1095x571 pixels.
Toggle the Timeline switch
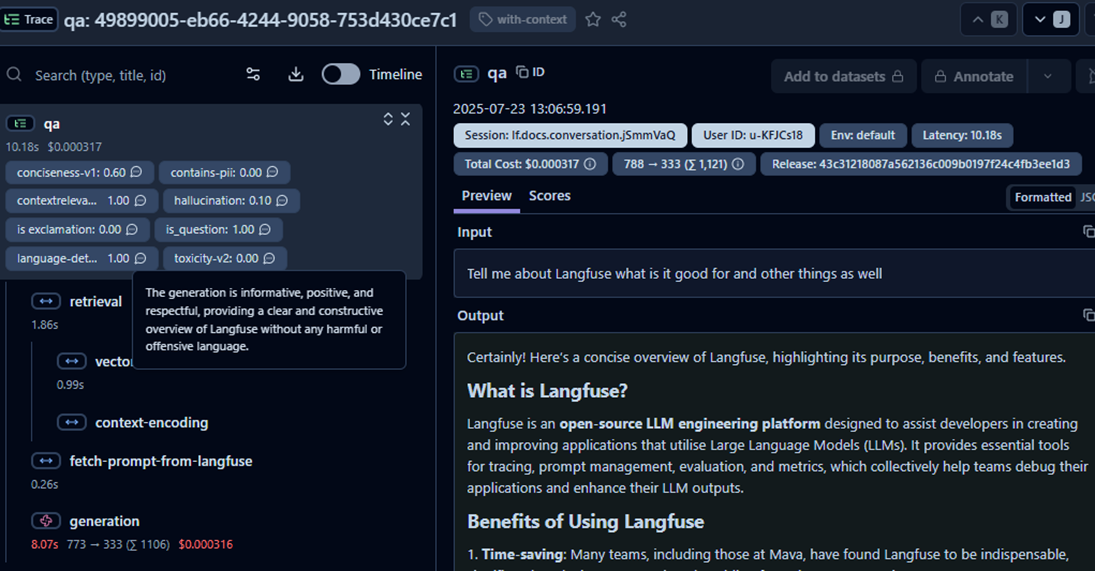tap(341, 74)
